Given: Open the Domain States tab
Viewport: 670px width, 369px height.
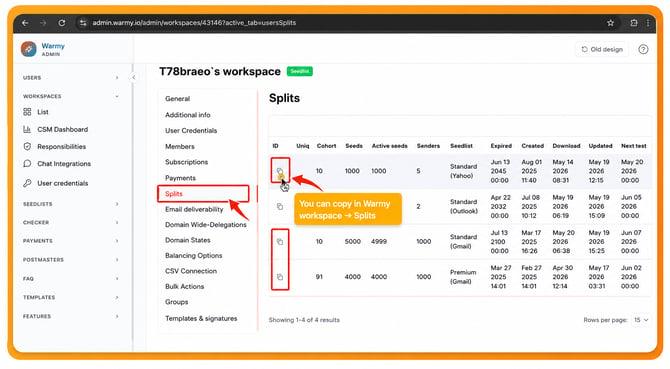Looking at the screenshot, I should tap(188, 240).
